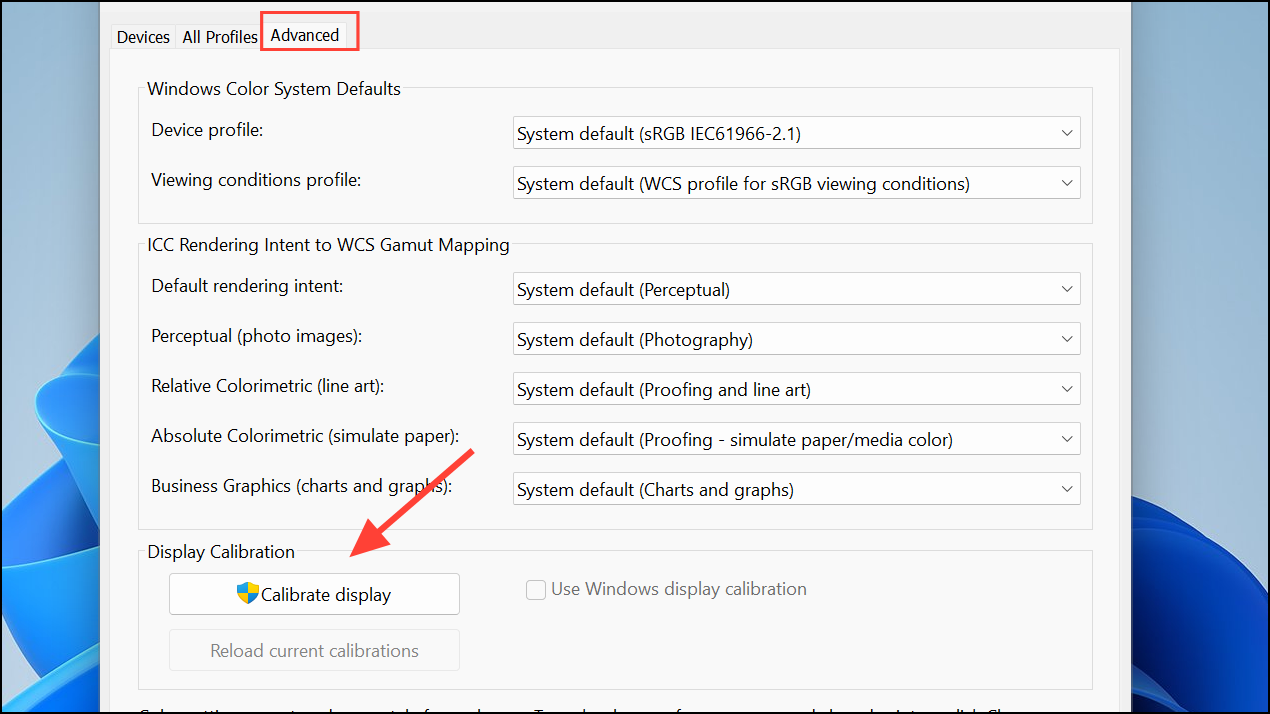This screenshot has height=714, width=1270.
Task: Click the Calibrate display button
Action: coord(314,594)
